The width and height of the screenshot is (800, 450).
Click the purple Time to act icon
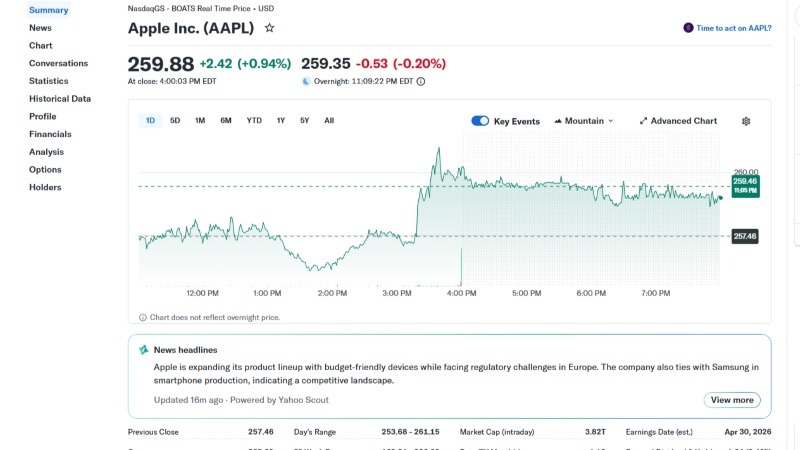(x=688, y=28)
